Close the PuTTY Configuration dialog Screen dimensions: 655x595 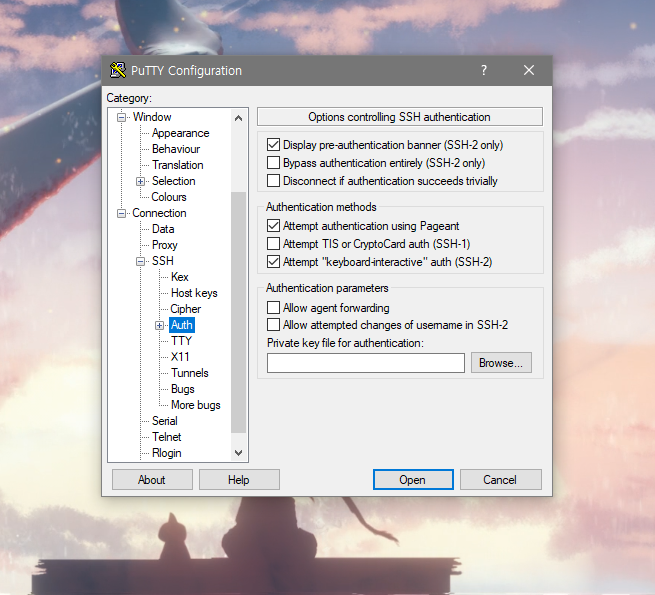coord(529,70)
